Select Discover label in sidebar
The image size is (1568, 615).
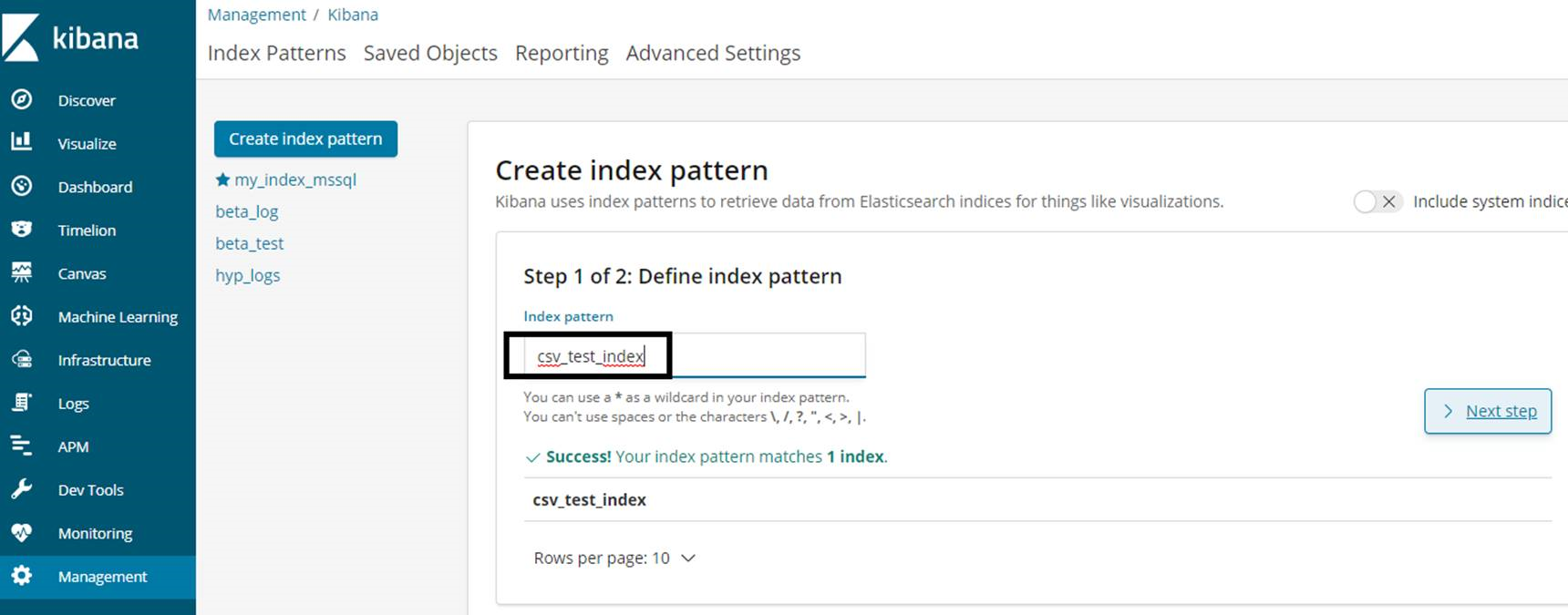tap(87, 100)
